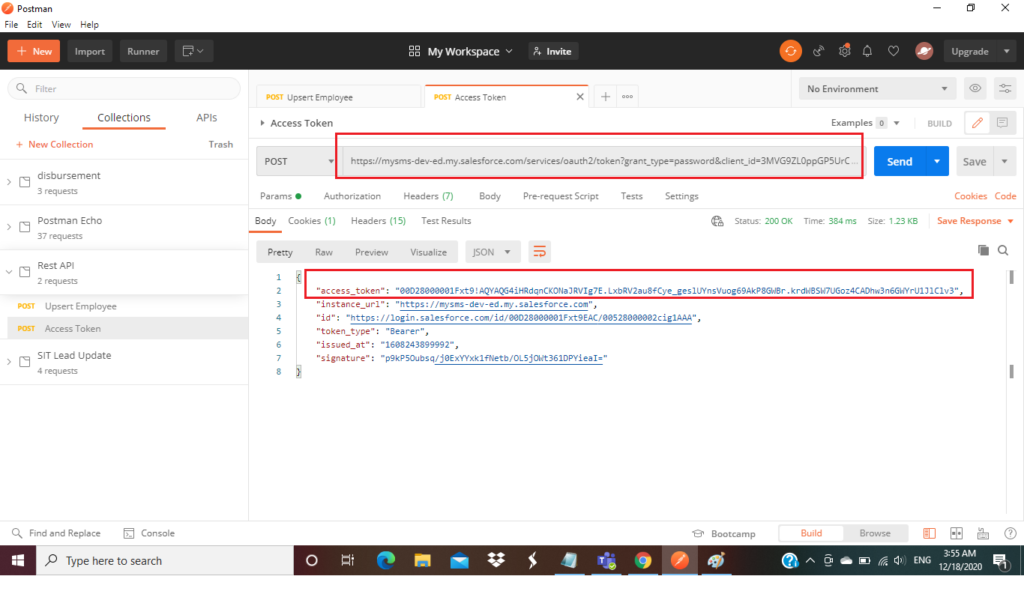
Task: Open the Examples dropdown
Action: pyautogui.click(x=865, y=123)
